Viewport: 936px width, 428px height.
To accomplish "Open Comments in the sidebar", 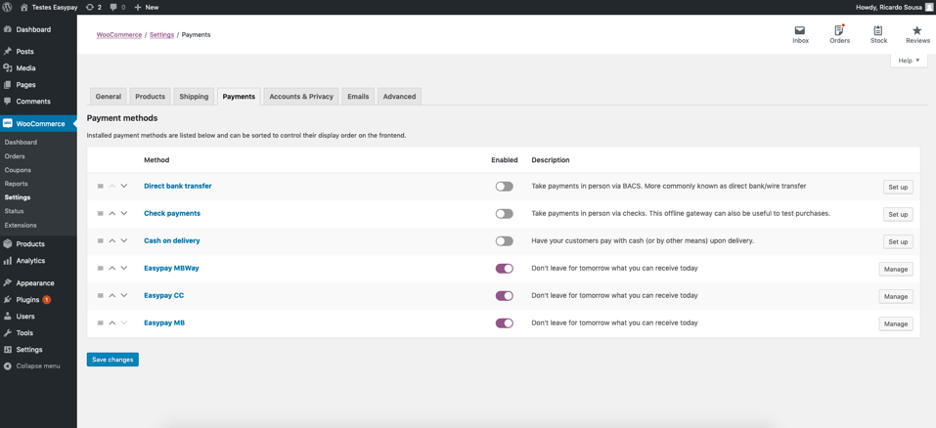I will coord(38,101).
